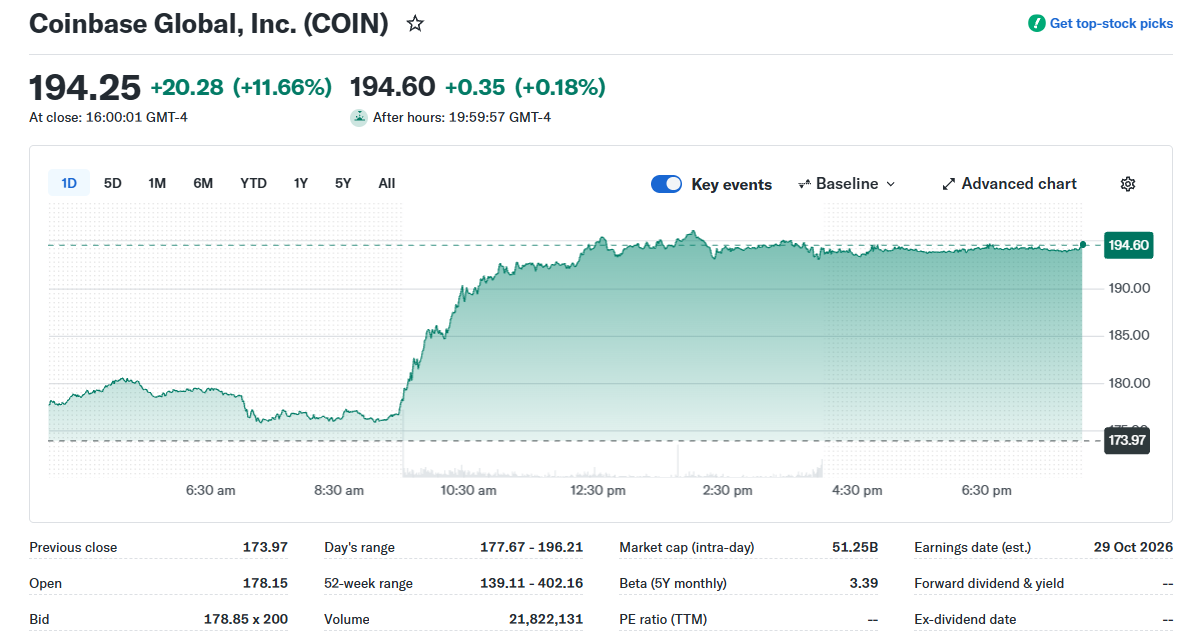1193x635 pixels.
Task: Select the 1D time range tab
Action: [x=69, y=183]
